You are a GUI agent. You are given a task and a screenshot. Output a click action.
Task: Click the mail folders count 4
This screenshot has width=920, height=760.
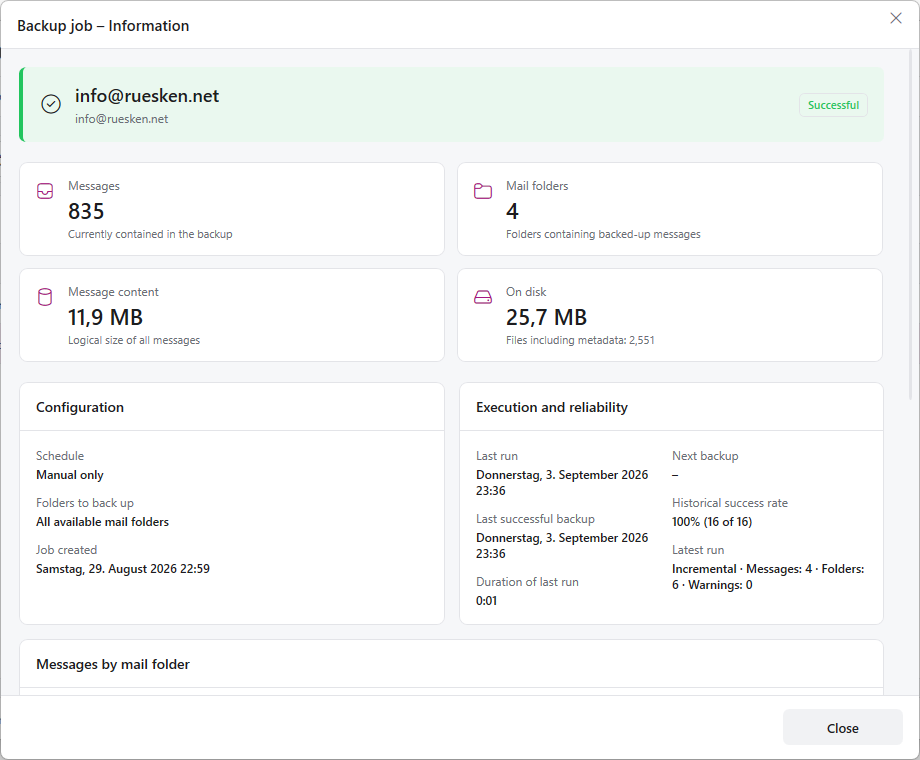512,211
